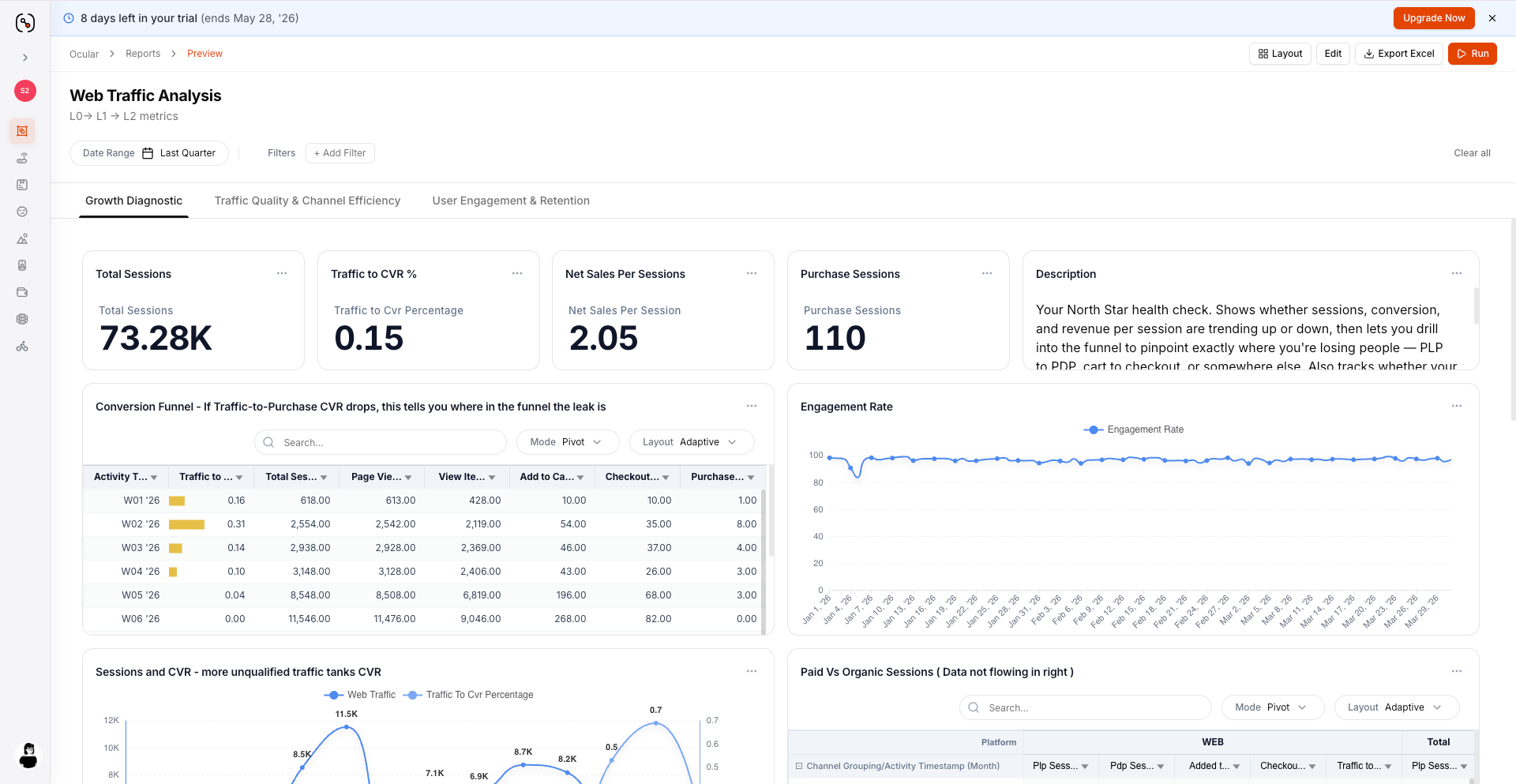Open the Engagement Rate chart options menu
Image resolution: width=1516 pixels, height=784 pixels.
pos(1457,406)
